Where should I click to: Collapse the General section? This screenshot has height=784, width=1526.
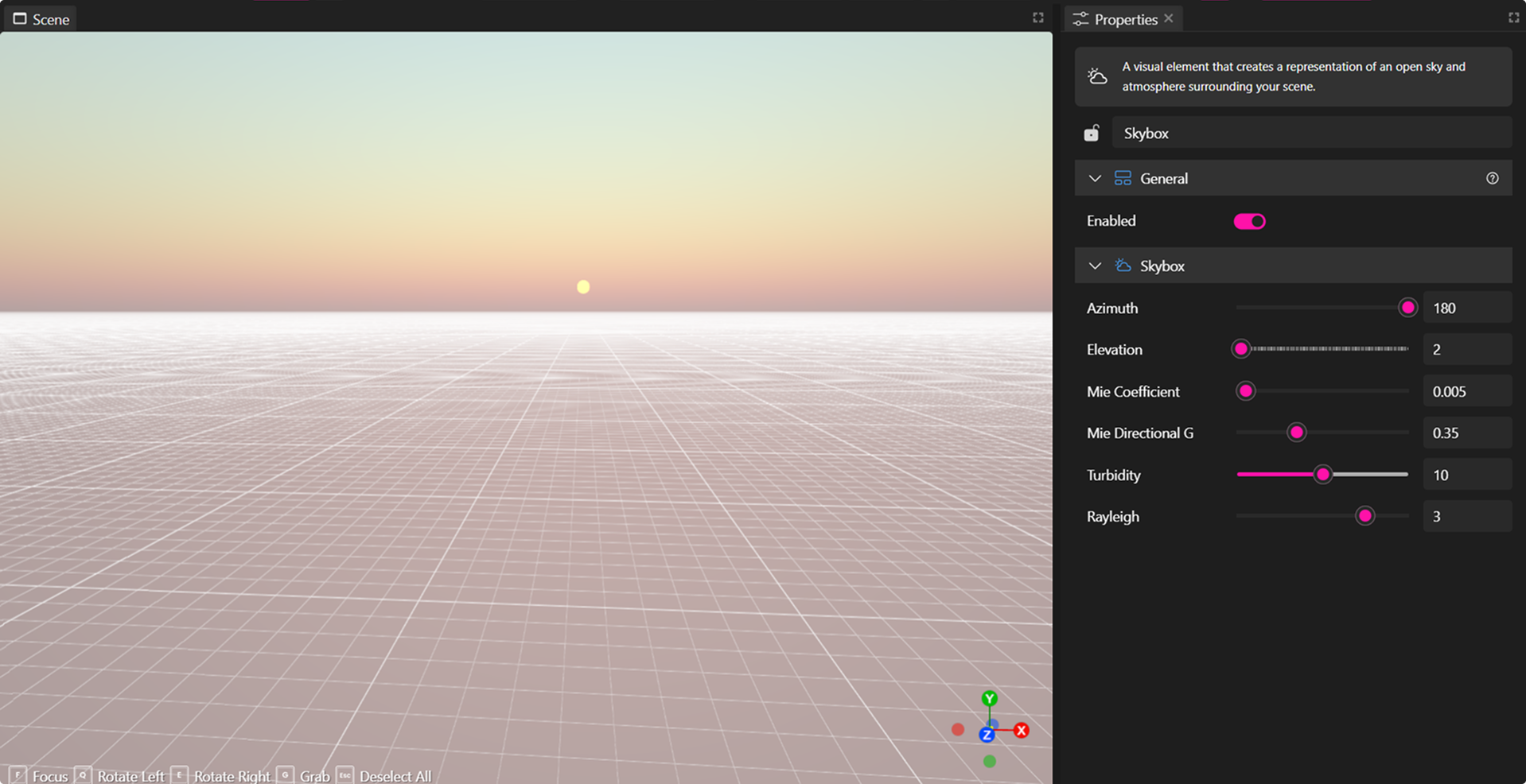(1094, 178)
